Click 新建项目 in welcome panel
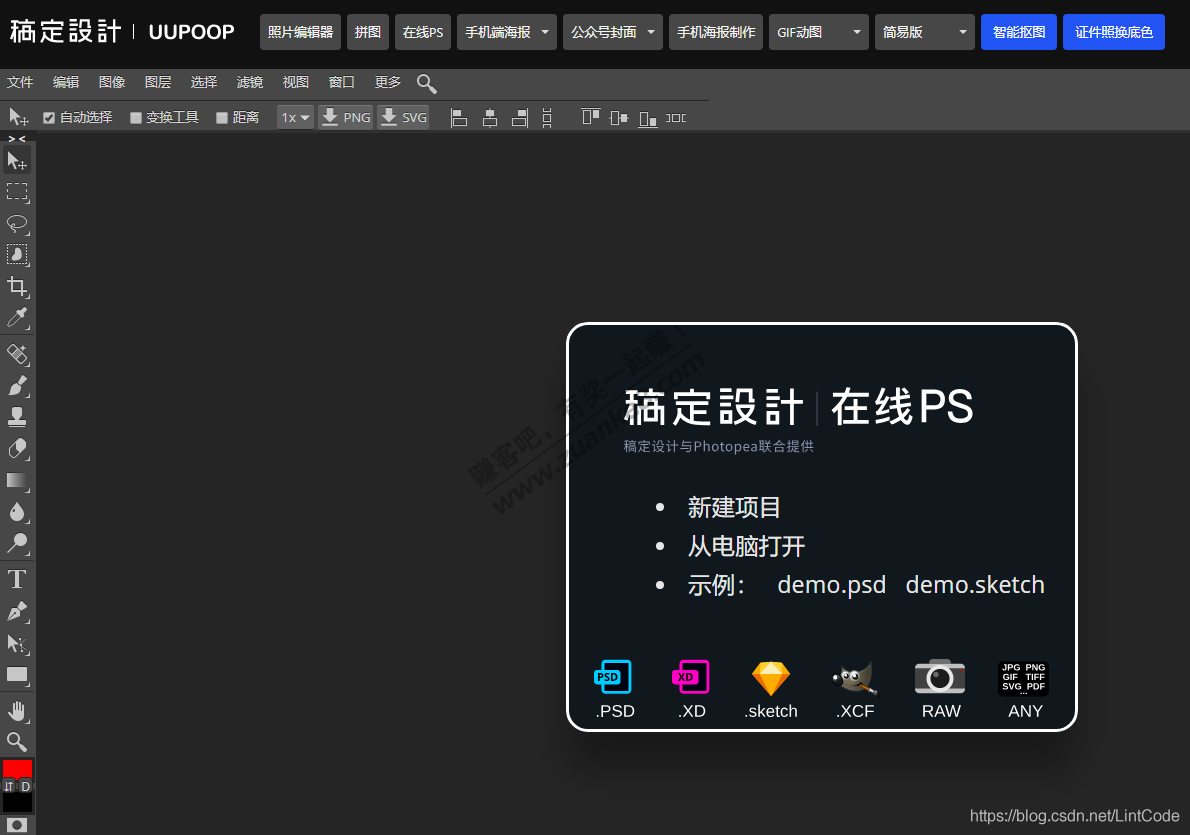This screenshot has width=1190, height=835. (x=733, y=507)
